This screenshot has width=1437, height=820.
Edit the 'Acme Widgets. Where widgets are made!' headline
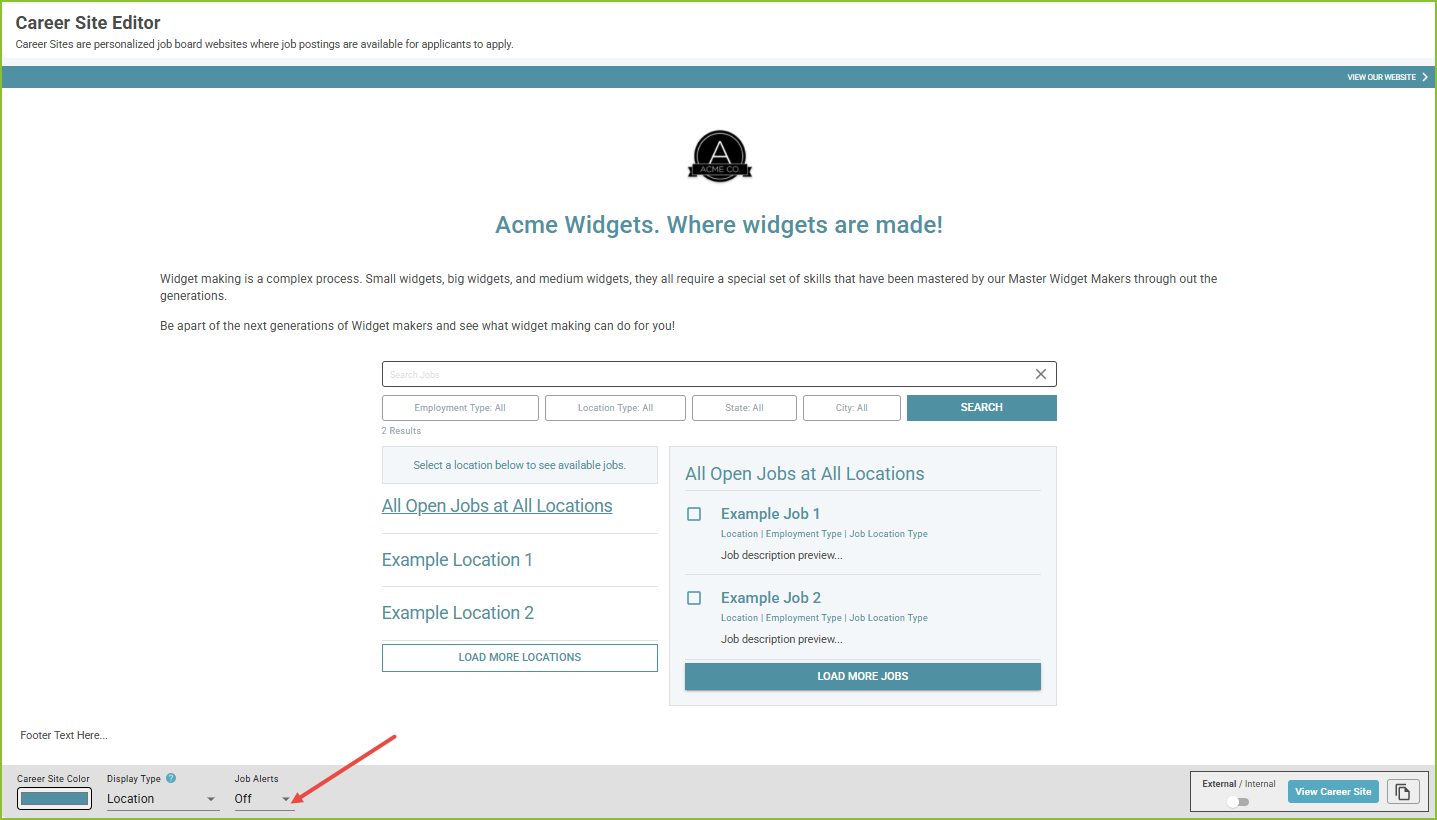[x=719, y=224]
